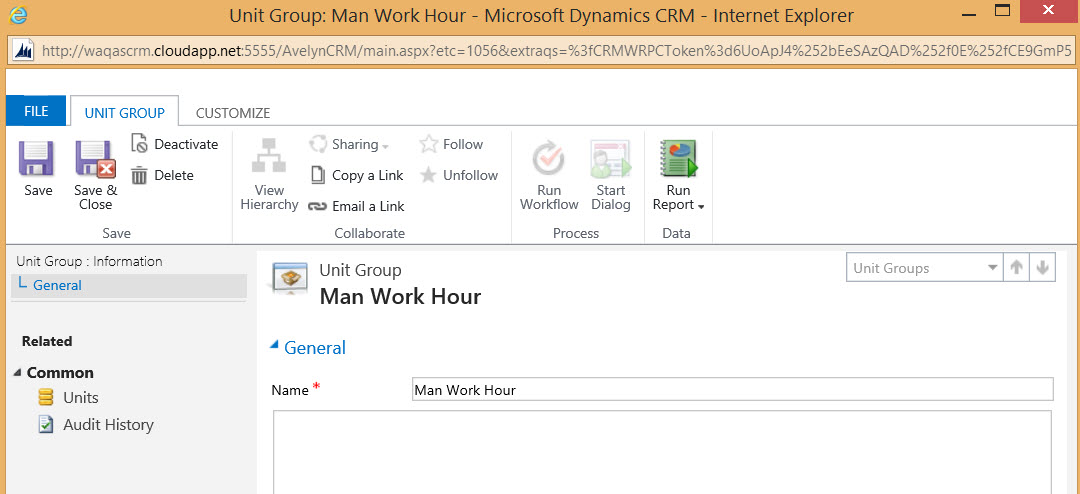Click the Internet Explorer logo in title bar

(x=19, y=15)
